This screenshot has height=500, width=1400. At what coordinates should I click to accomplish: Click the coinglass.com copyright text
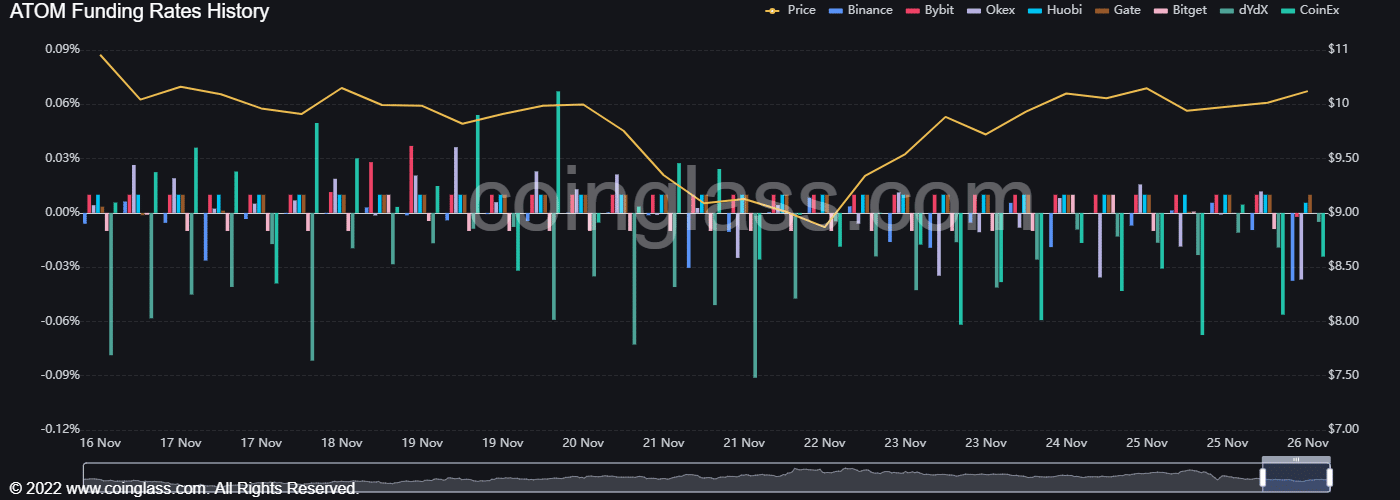[185, 488]
